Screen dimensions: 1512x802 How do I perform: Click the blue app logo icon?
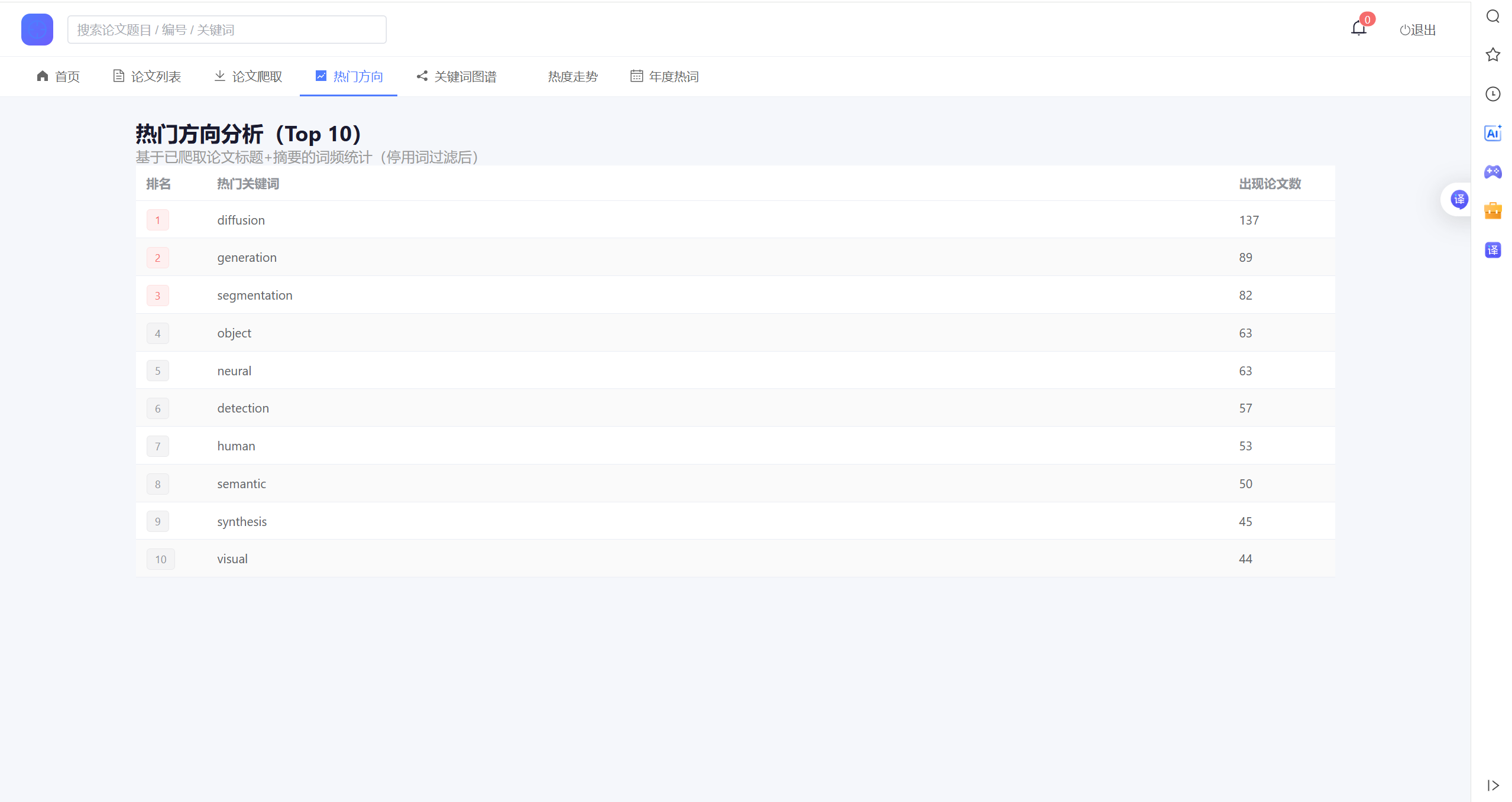tap(37, 30)
